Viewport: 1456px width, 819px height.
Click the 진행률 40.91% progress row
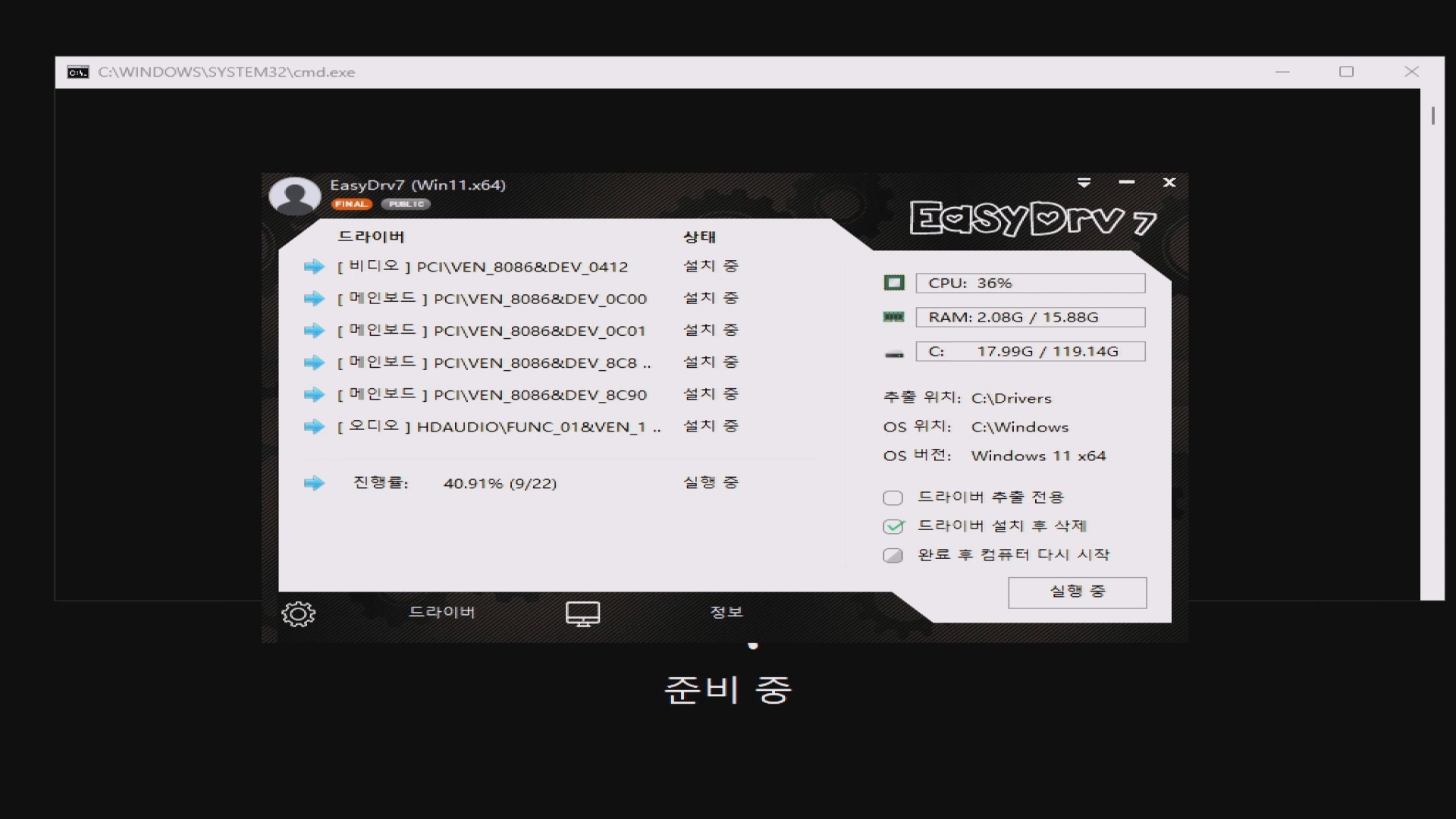pos(500,484)
